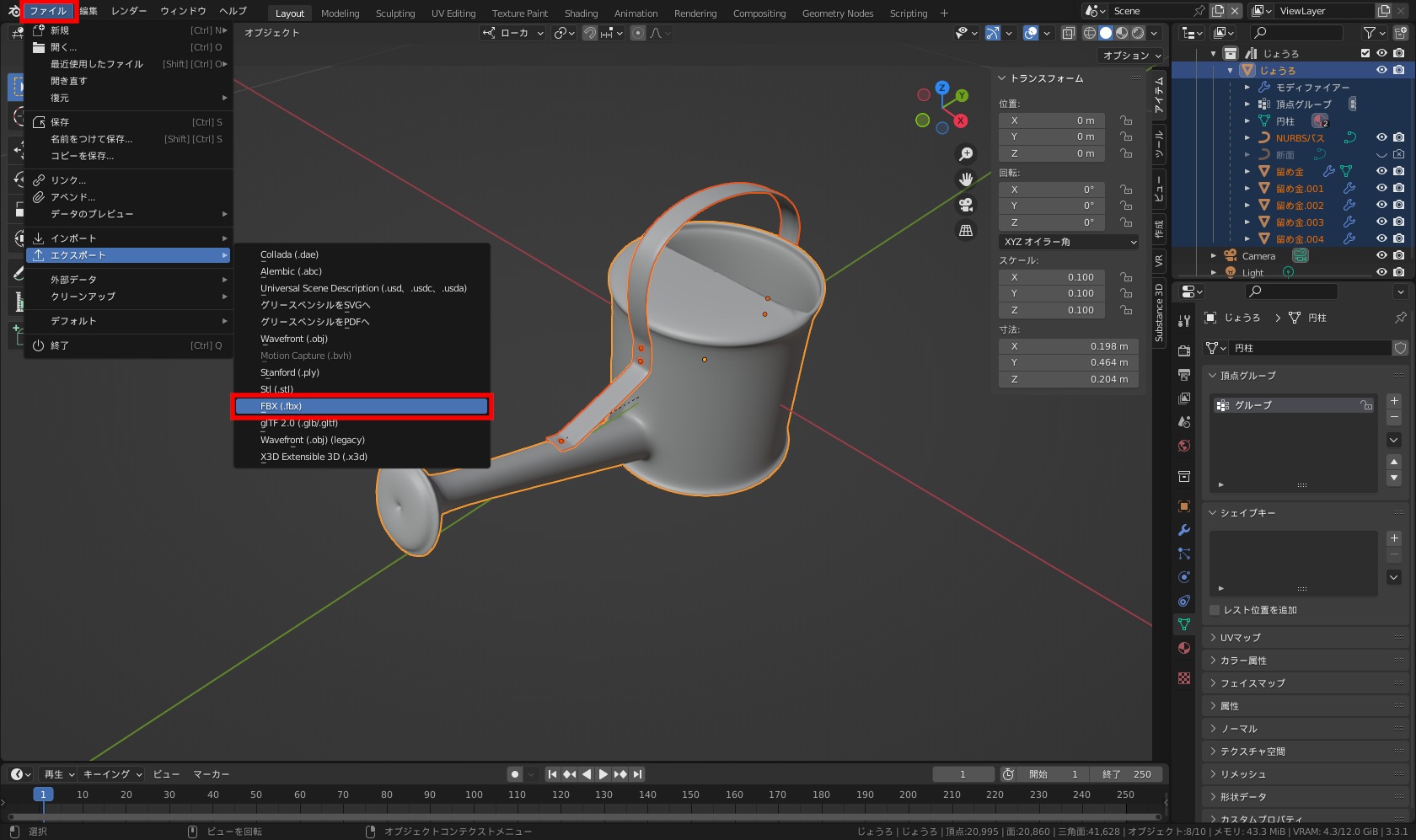The image size is (1416, 840).
Task: Click 新規 in the file menu
Action: (61, 29)
